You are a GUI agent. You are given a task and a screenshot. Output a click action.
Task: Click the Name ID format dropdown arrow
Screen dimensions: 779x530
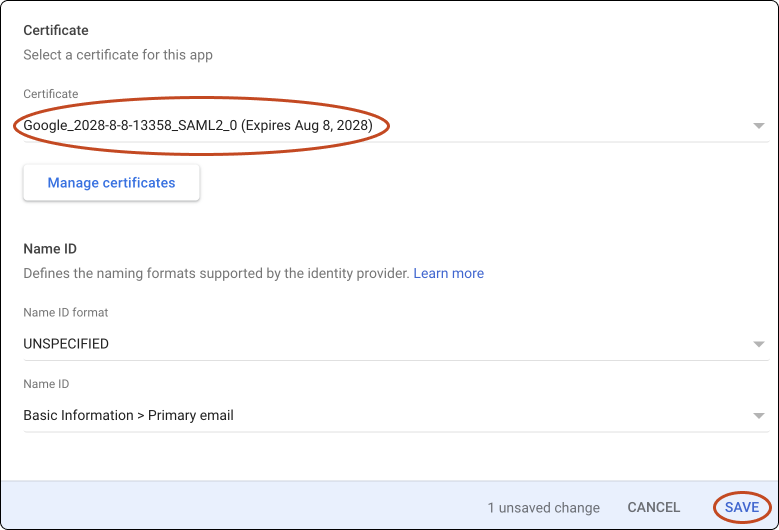[x=759, y=344]
